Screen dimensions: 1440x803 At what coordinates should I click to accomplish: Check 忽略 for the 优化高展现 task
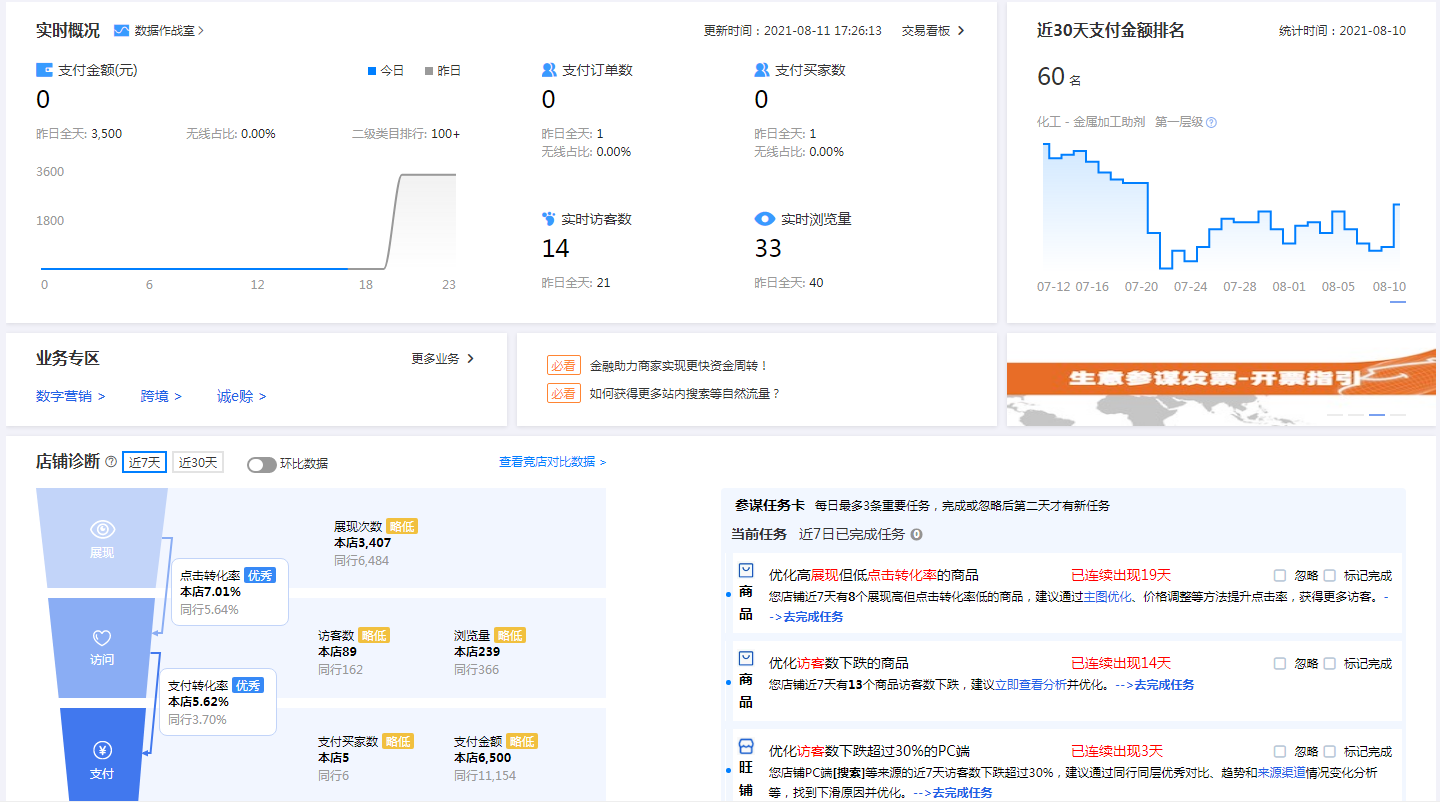[1278, 574]
